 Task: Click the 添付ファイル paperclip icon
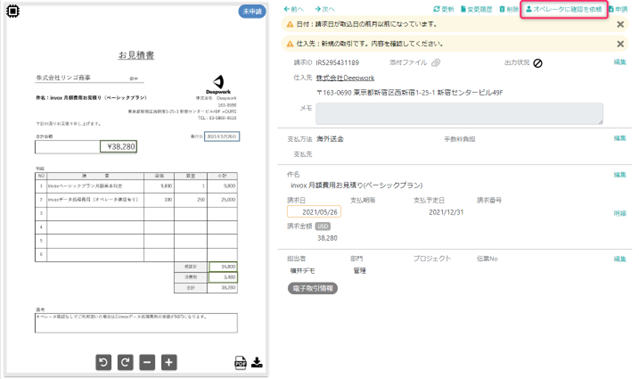coord(436,63)
